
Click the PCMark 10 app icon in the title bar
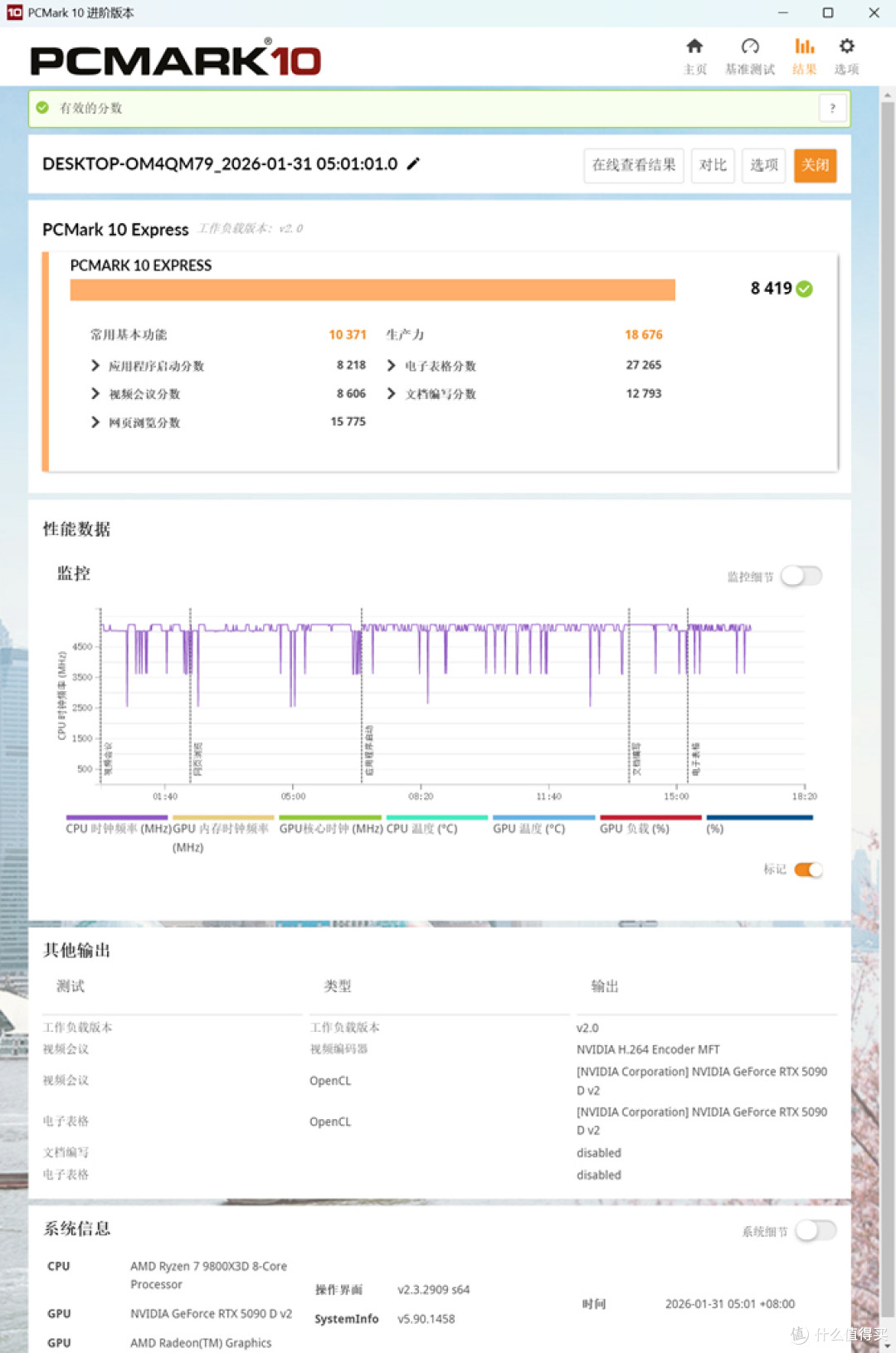pyautogui.click(x=14, y=12)
